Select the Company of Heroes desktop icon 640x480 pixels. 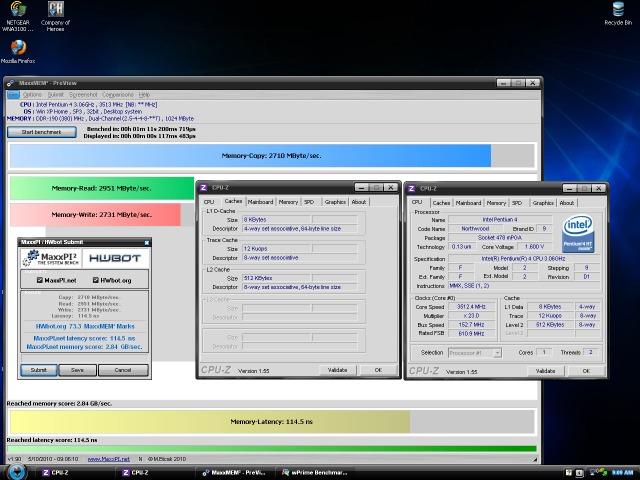56,16
